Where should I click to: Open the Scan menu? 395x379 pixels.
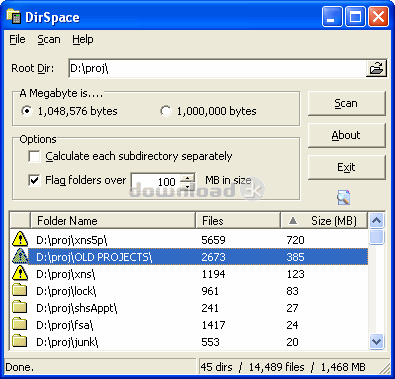49,39
